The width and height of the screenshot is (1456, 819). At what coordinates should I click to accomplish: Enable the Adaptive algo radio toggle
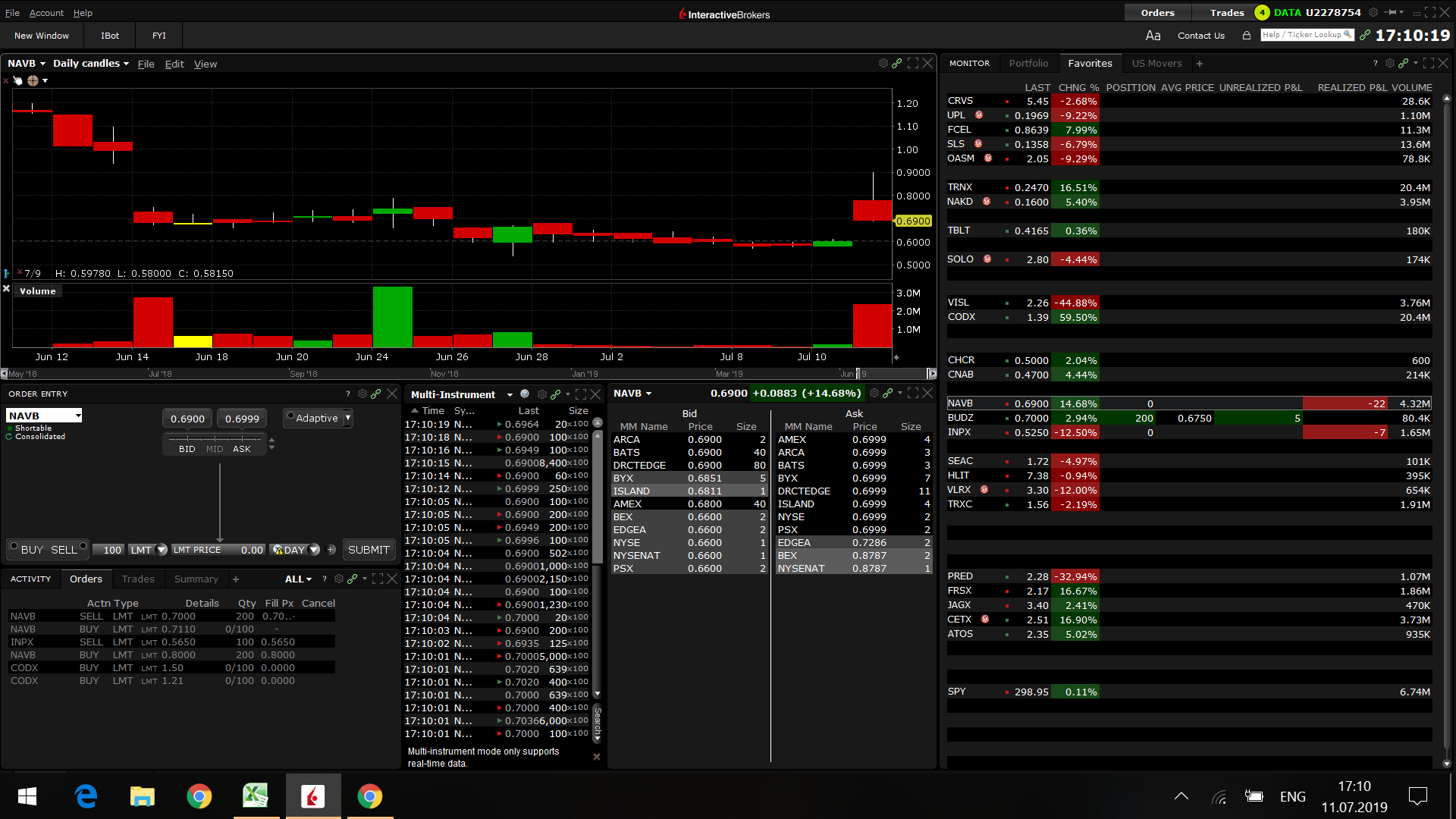290,416
